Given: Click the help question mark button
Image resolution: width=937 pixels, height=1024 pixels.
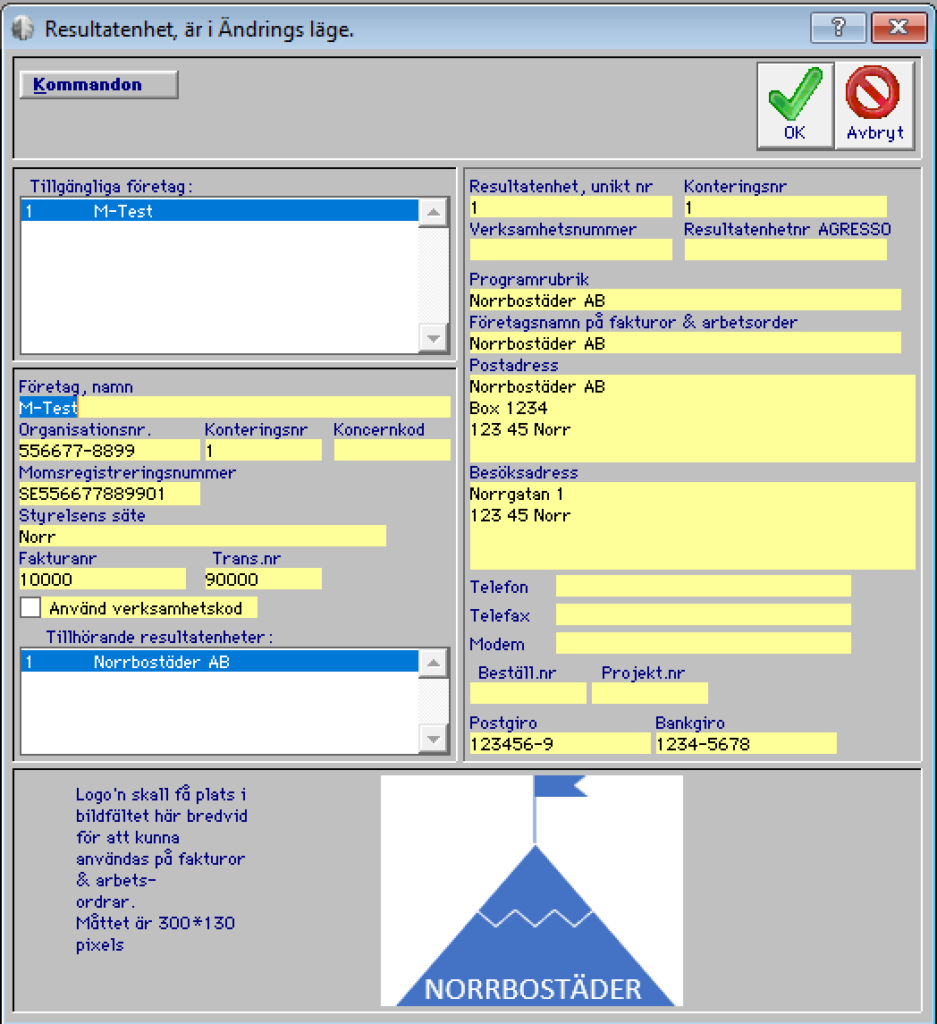Looking at the screenshot, I should [838, 28].
